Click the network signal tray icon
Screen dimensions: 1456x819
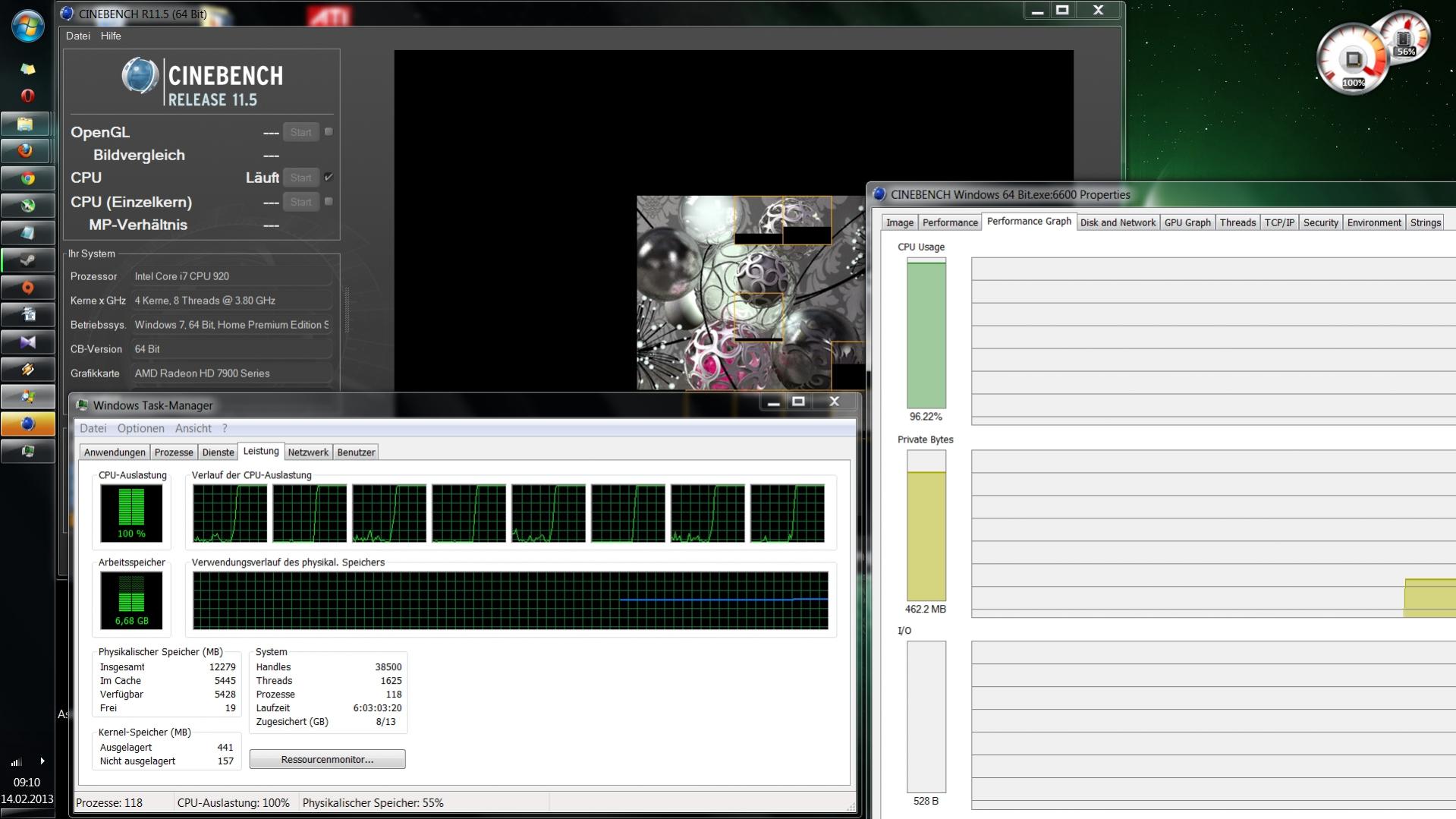16,761
